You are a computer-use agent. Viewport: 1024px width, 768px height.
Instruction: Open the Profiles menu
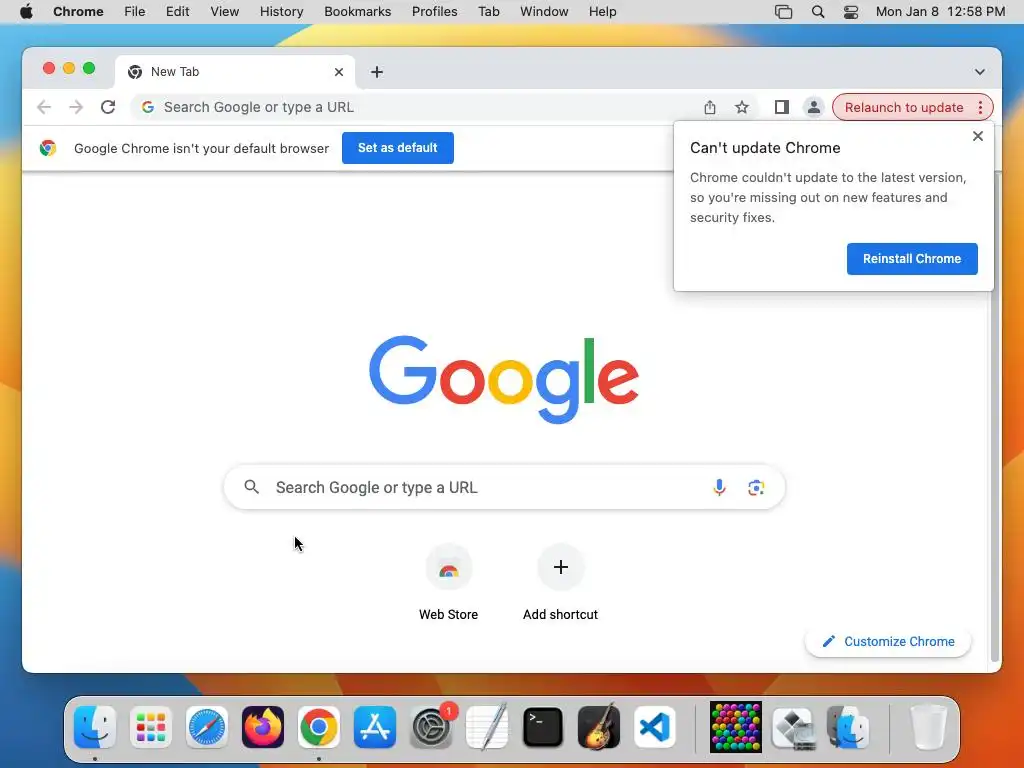(434, 12)
